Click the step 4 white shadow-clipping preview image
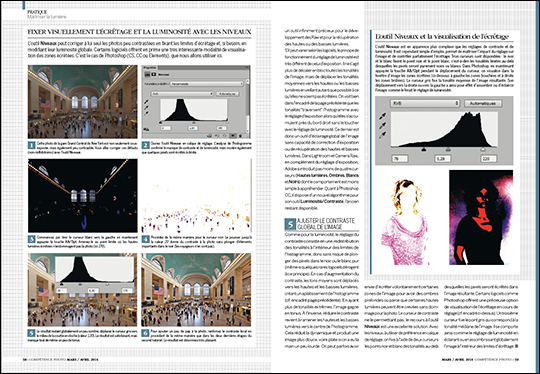This screenshot has width=540, height=374. tap(196, 195)
